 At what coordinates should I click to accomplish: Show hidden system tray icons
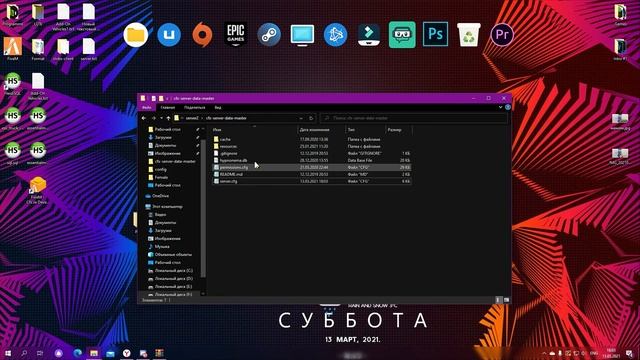(x=544, y=353)
